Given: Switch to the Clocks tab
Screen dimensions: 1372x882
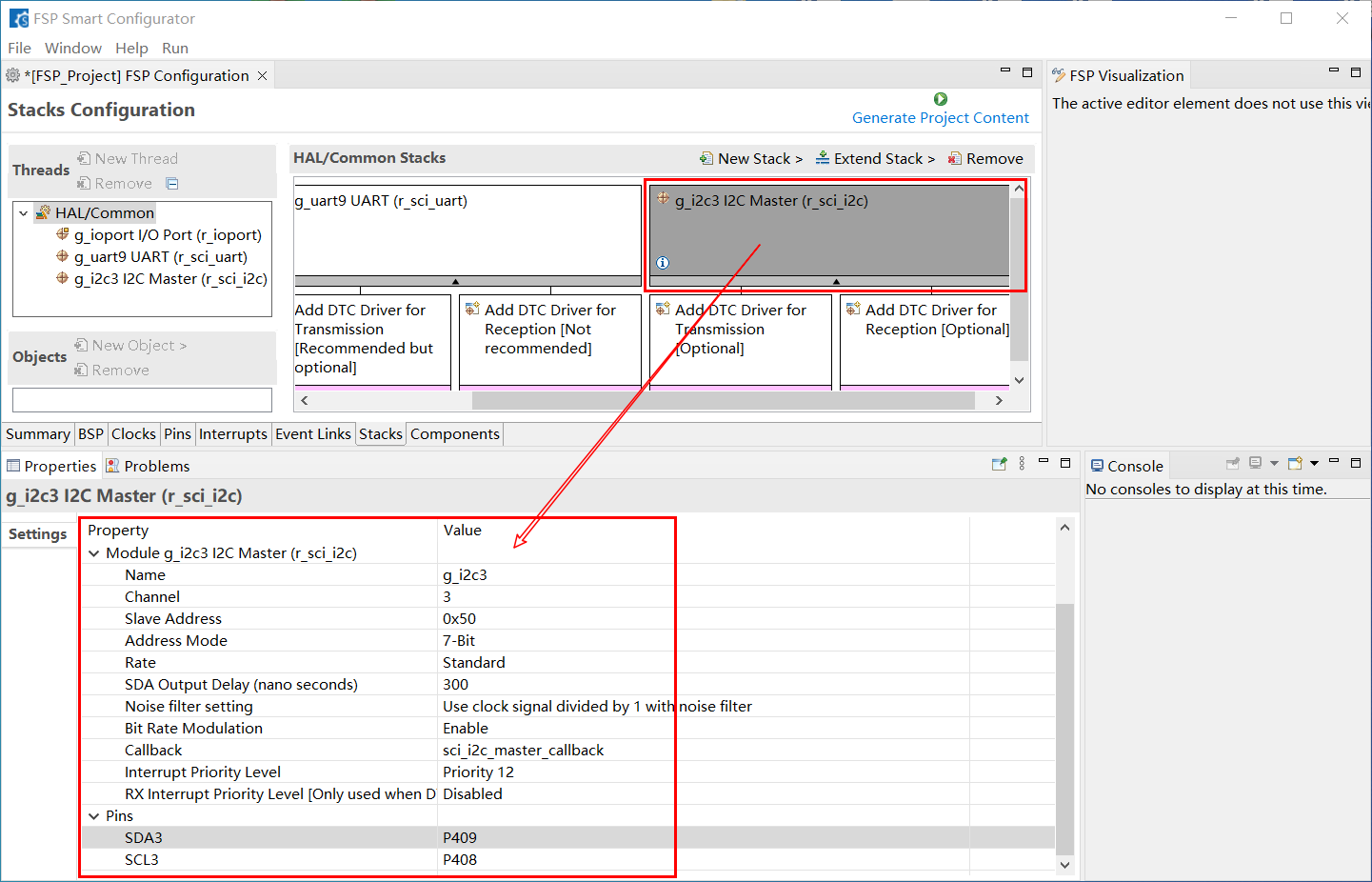Looking at the screenshot, I should pos(133,433).
